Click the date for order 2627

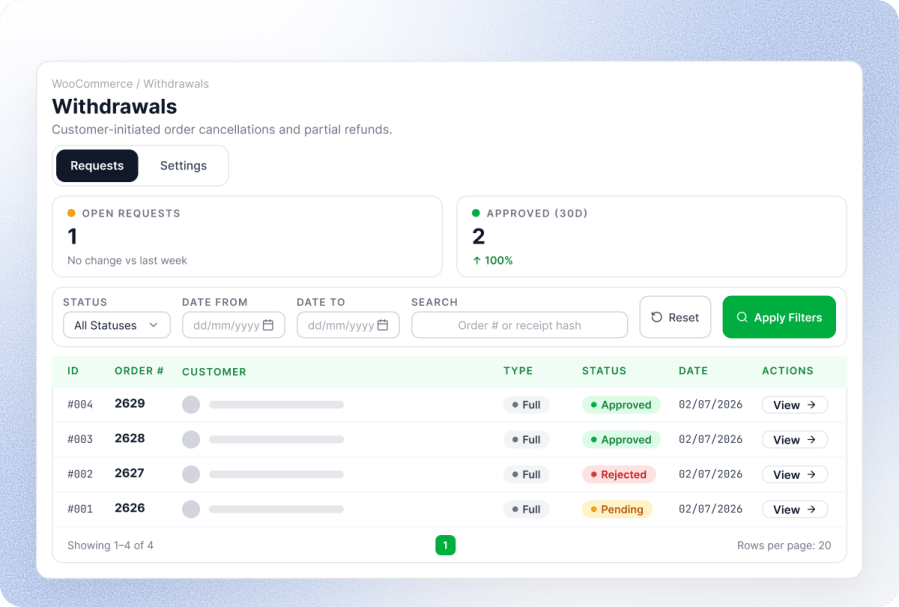pos(710,474)
